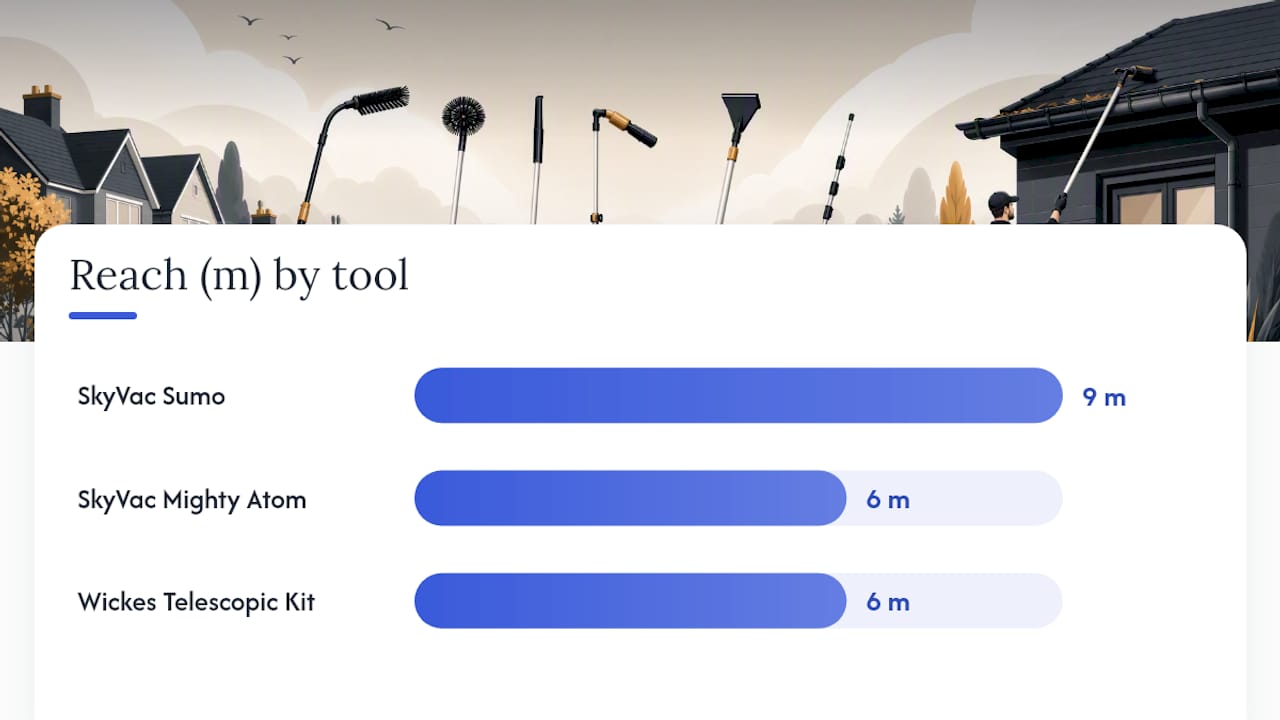
Task: Click the SkyVac Sumo reach bar
Action: (x=738, y=395)
